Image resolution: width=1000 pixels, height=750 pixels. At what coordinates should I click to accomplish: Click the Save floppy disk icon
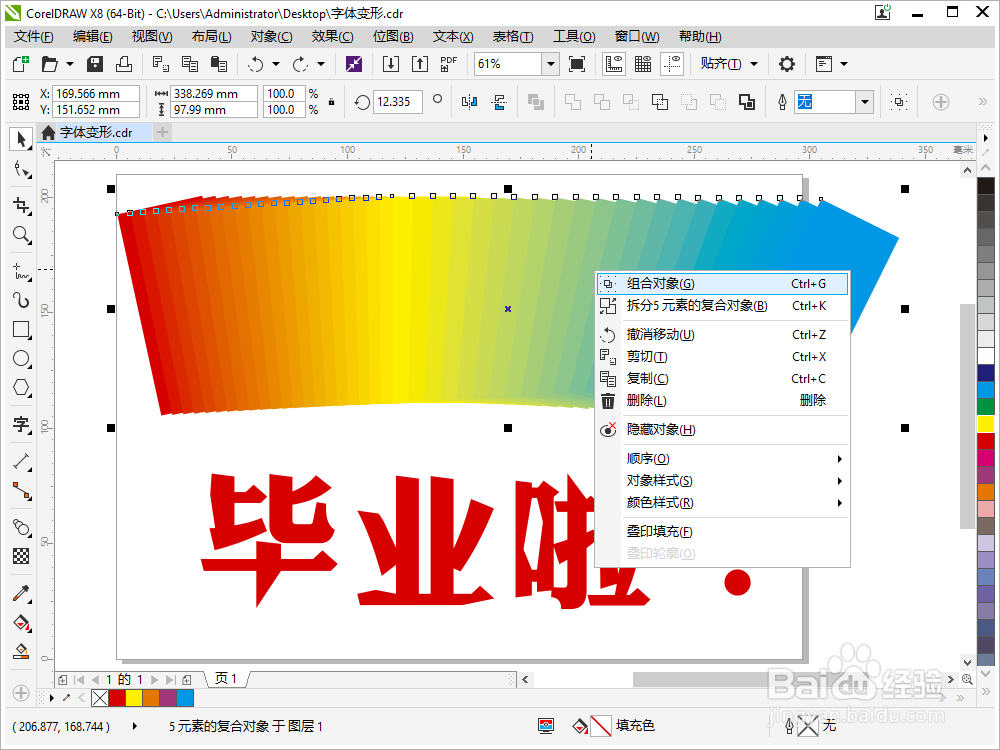(x=95, y=64)
